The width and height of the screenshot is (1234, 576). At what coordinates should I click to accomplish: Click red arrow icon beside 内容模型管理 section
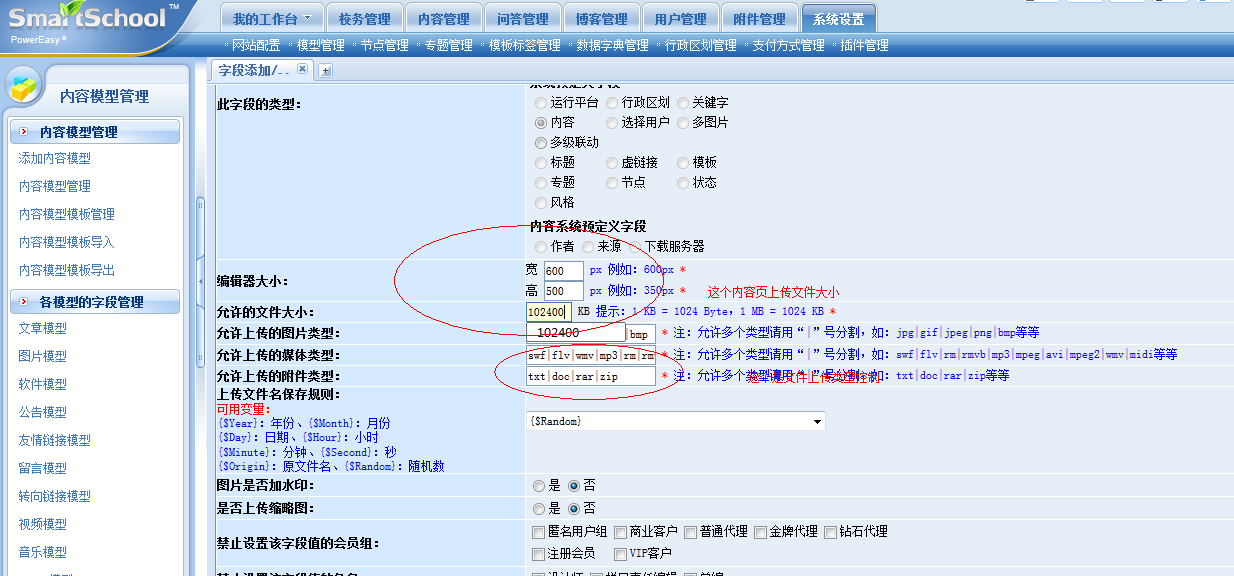(x=24, y=132)
